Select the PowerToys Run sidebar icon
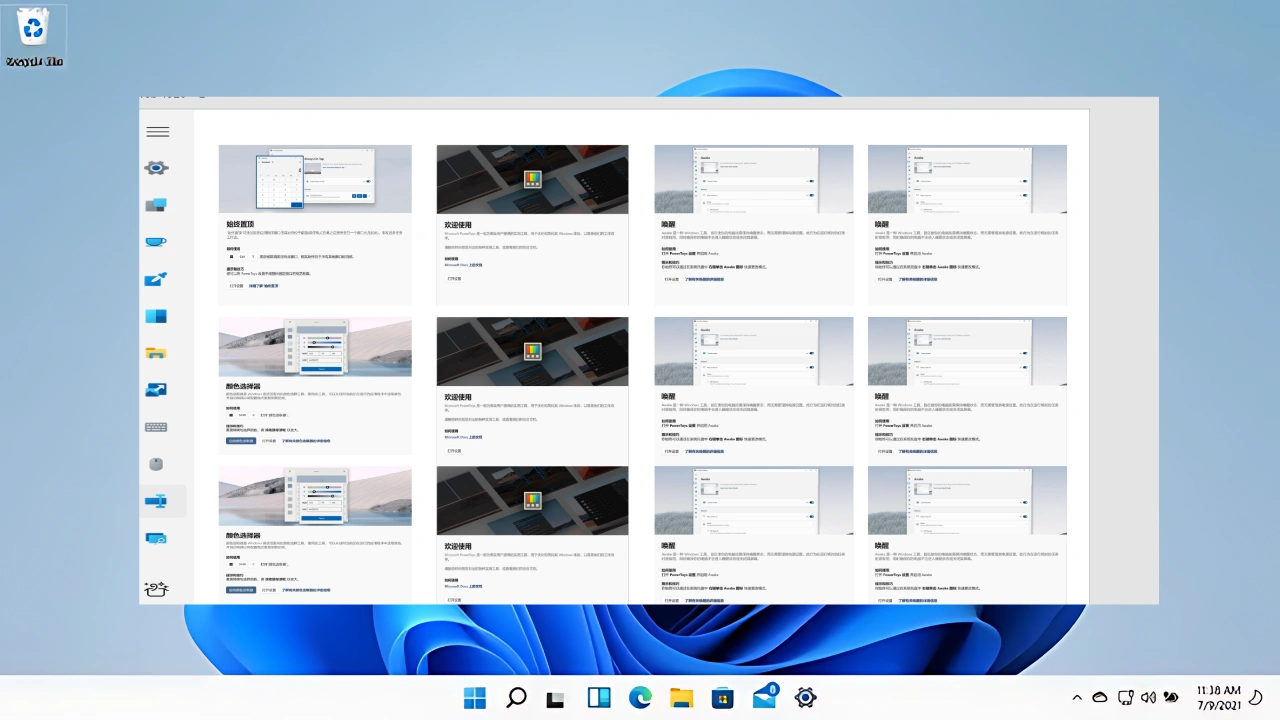This screenshot has width=1280, height=720. pyautogui.click(x=156, y=538)
